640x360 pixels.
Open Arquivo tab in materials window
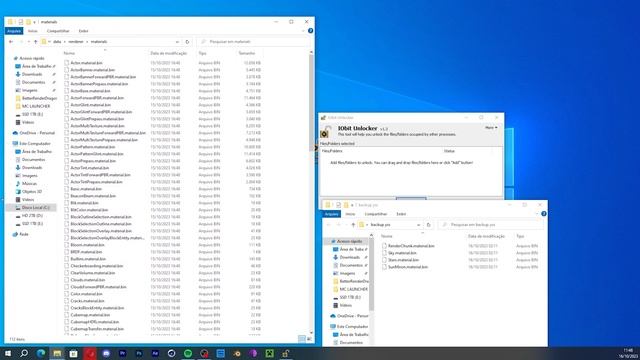[x=14, y=31]
